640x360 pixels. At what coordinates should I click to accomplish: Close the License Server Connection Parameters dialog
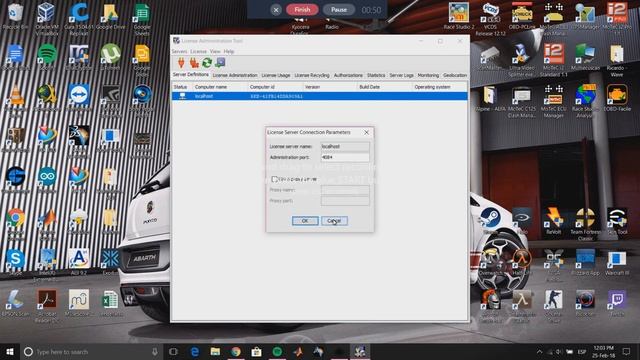pyautogui.click(x=367, y=132)
